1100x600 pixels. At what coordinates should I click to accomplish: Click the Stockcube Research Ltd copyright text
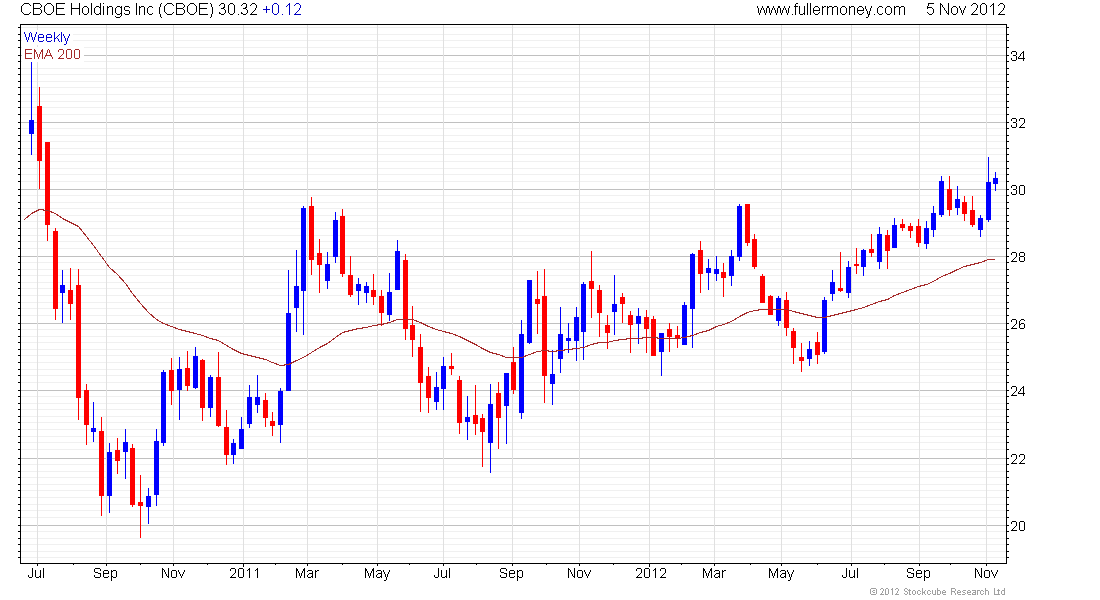[x=937, y=592]
